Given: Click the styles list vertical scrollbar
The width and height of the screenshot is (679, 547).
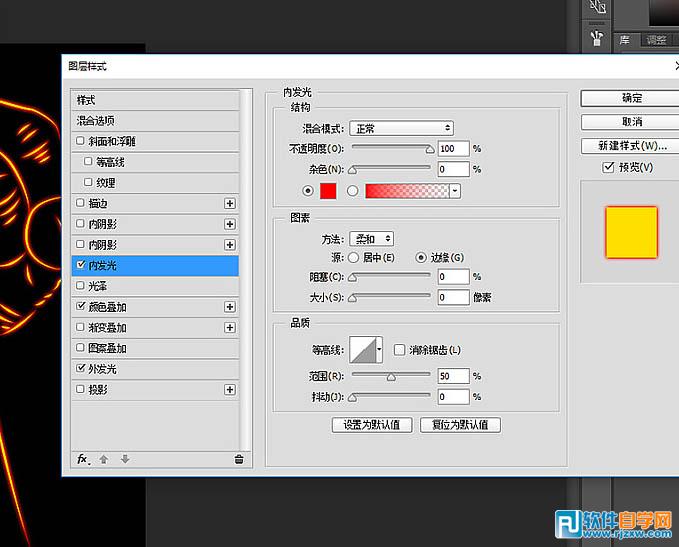Looking at the screenshot, I should (x=246, y=269).
